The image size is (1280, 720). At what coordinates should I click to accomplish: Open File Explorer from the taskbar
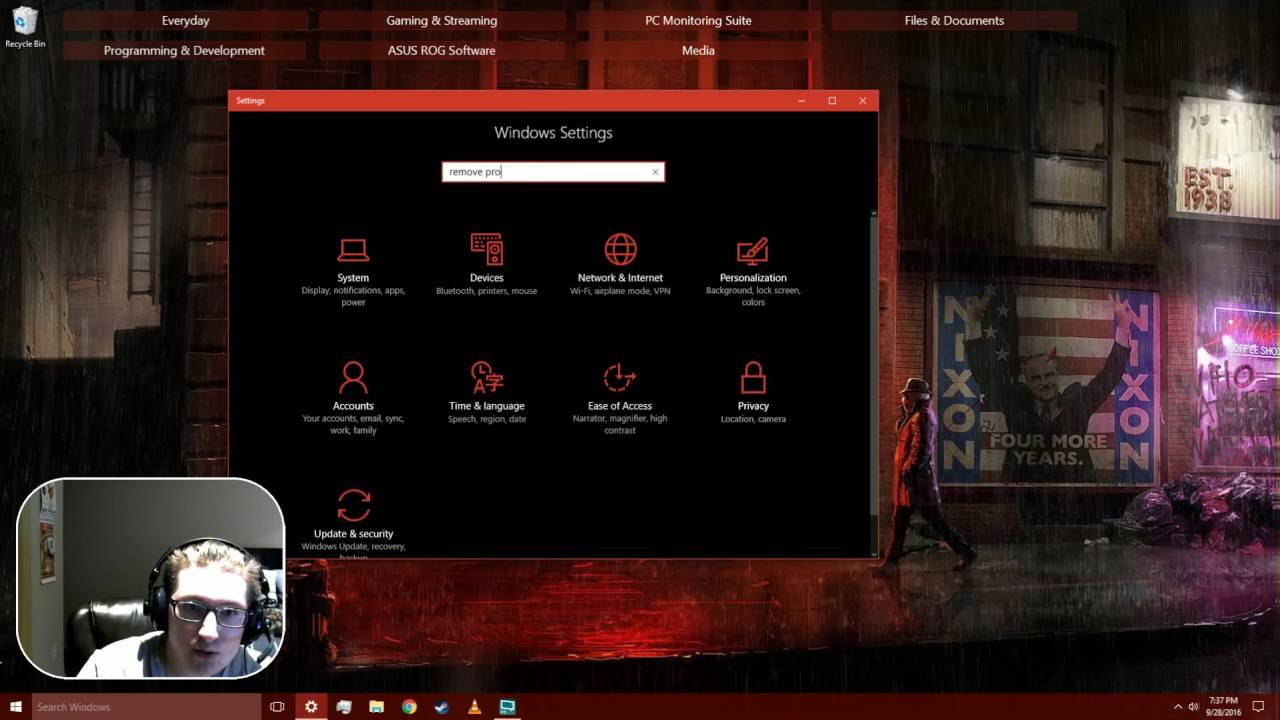pos(376,707)
